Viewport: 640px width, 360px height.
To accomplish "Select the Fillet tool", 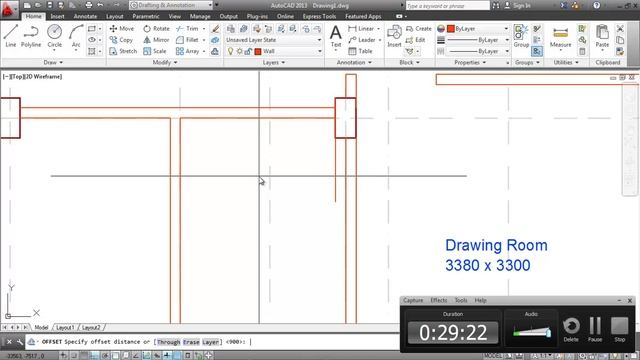I will pyautogui.click(x=187, y=40).
